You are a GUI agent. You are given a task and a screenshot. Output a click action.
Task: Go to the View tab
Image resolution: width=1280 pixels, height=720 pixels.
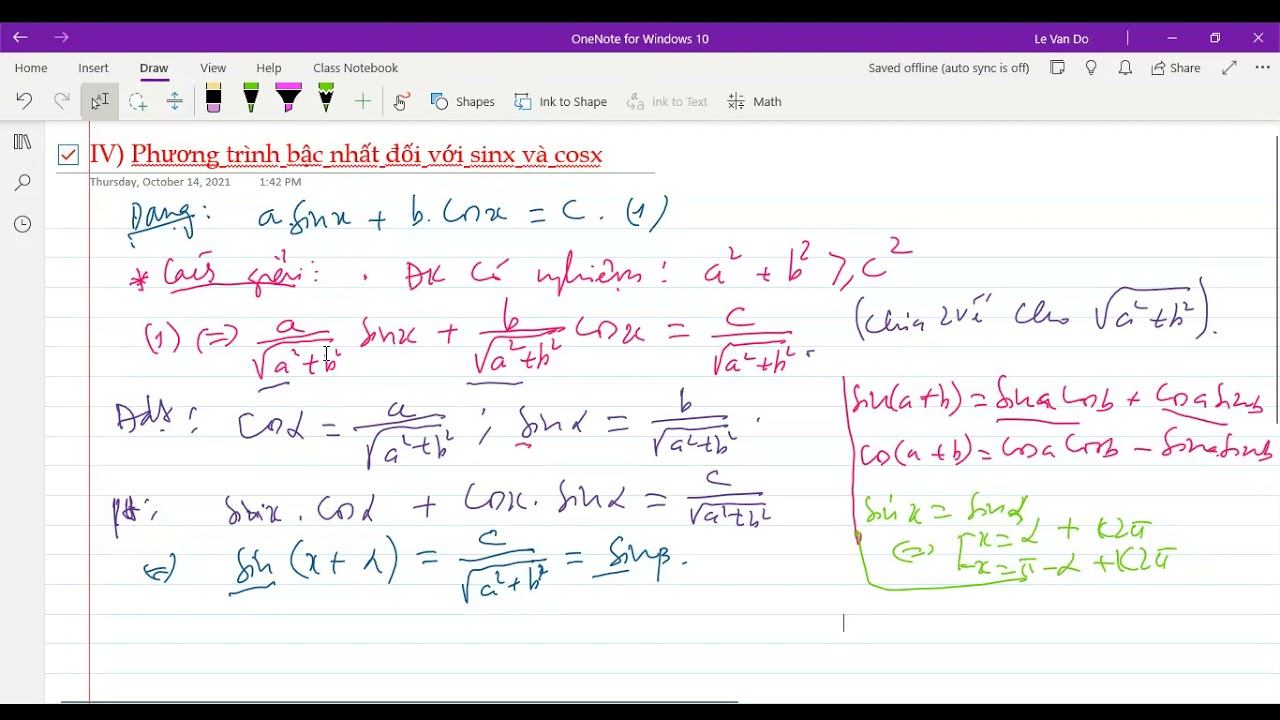(x=213, y=68)
